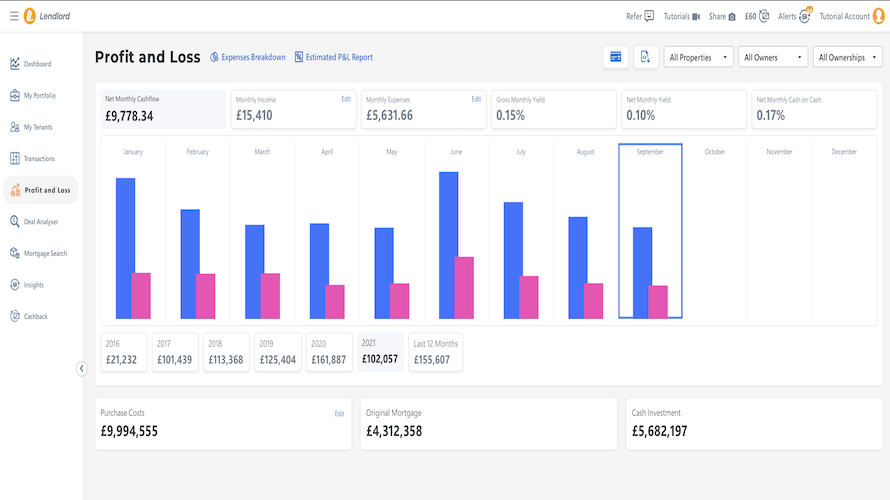Open the Tutorial Account avatar
The image size is (890, 500).
pos(878,16)
